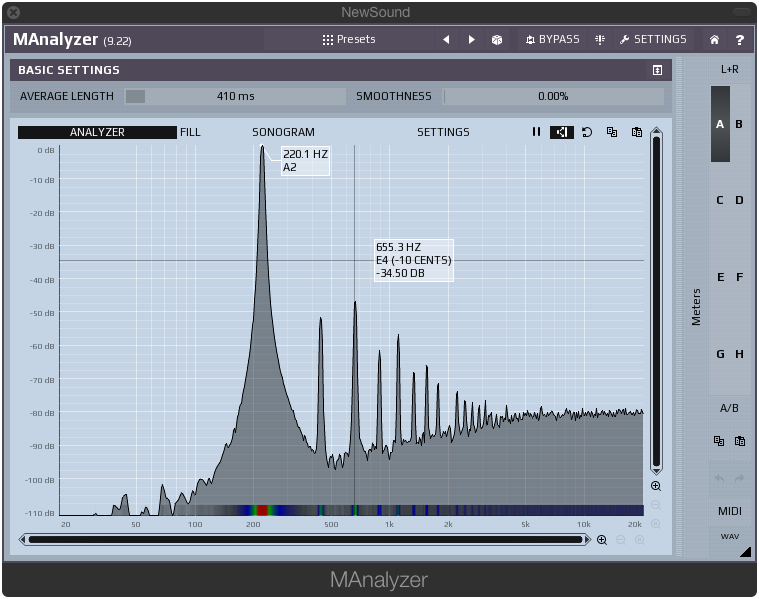Click the horizontal scrollbar left arrow
Viewport: 759px width, 599px height.
pyautogui.click(x=22, y=539)
